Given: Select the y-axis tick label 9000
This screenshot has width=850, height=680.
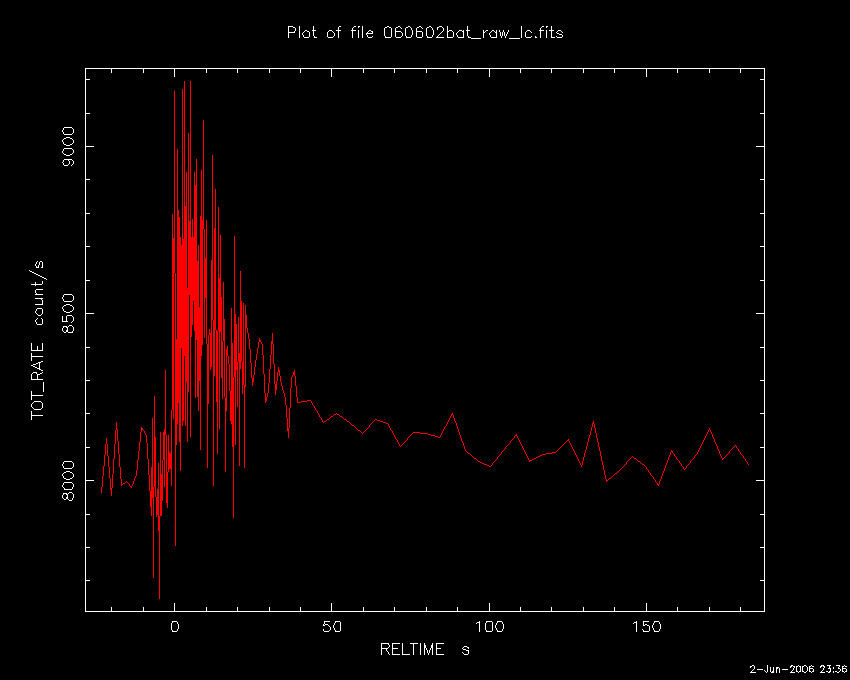Looking at the screenshot, I should pyautogui.click(x=69, y=146).
